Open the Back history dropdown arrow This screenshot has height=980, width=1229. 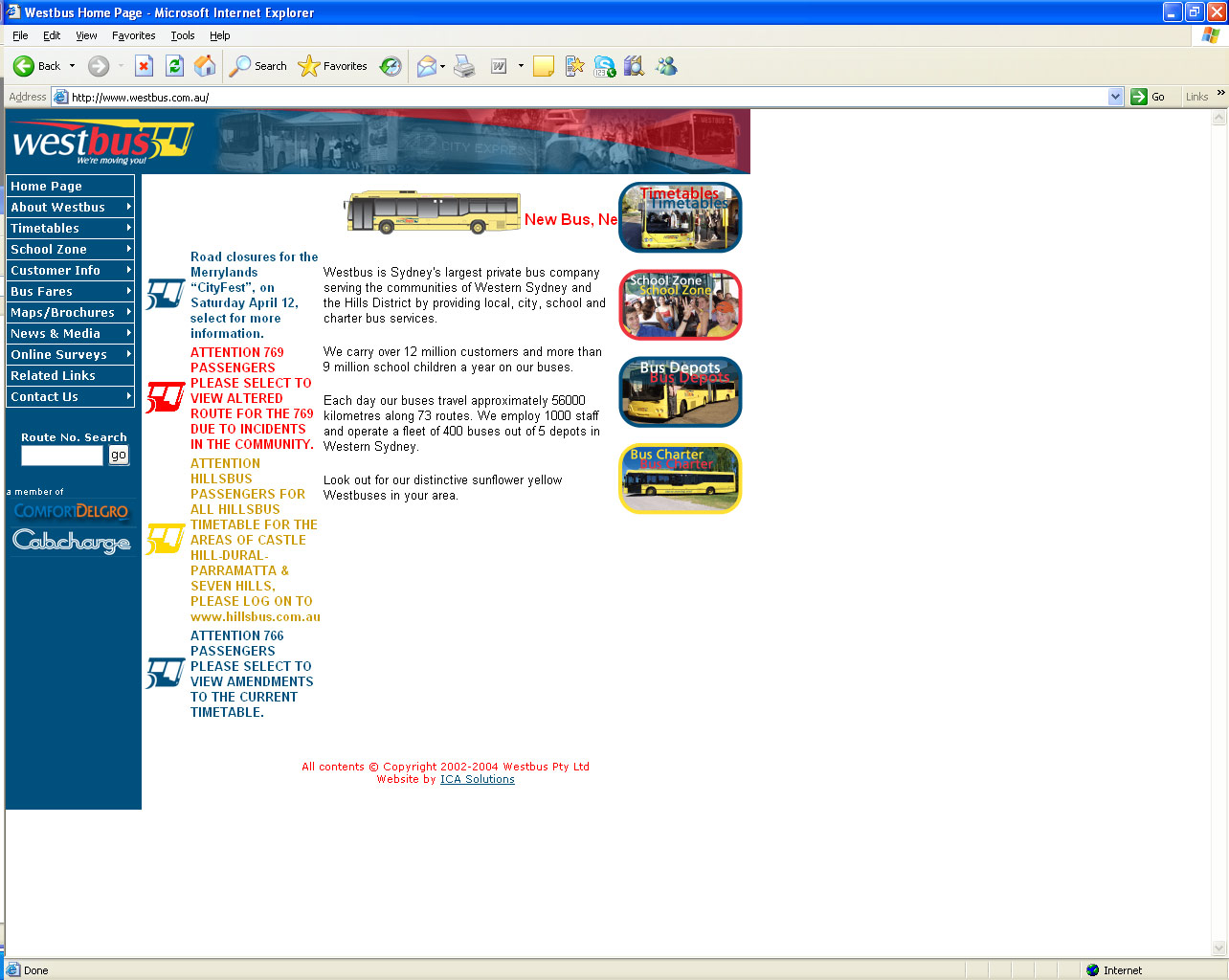[72, 66]
